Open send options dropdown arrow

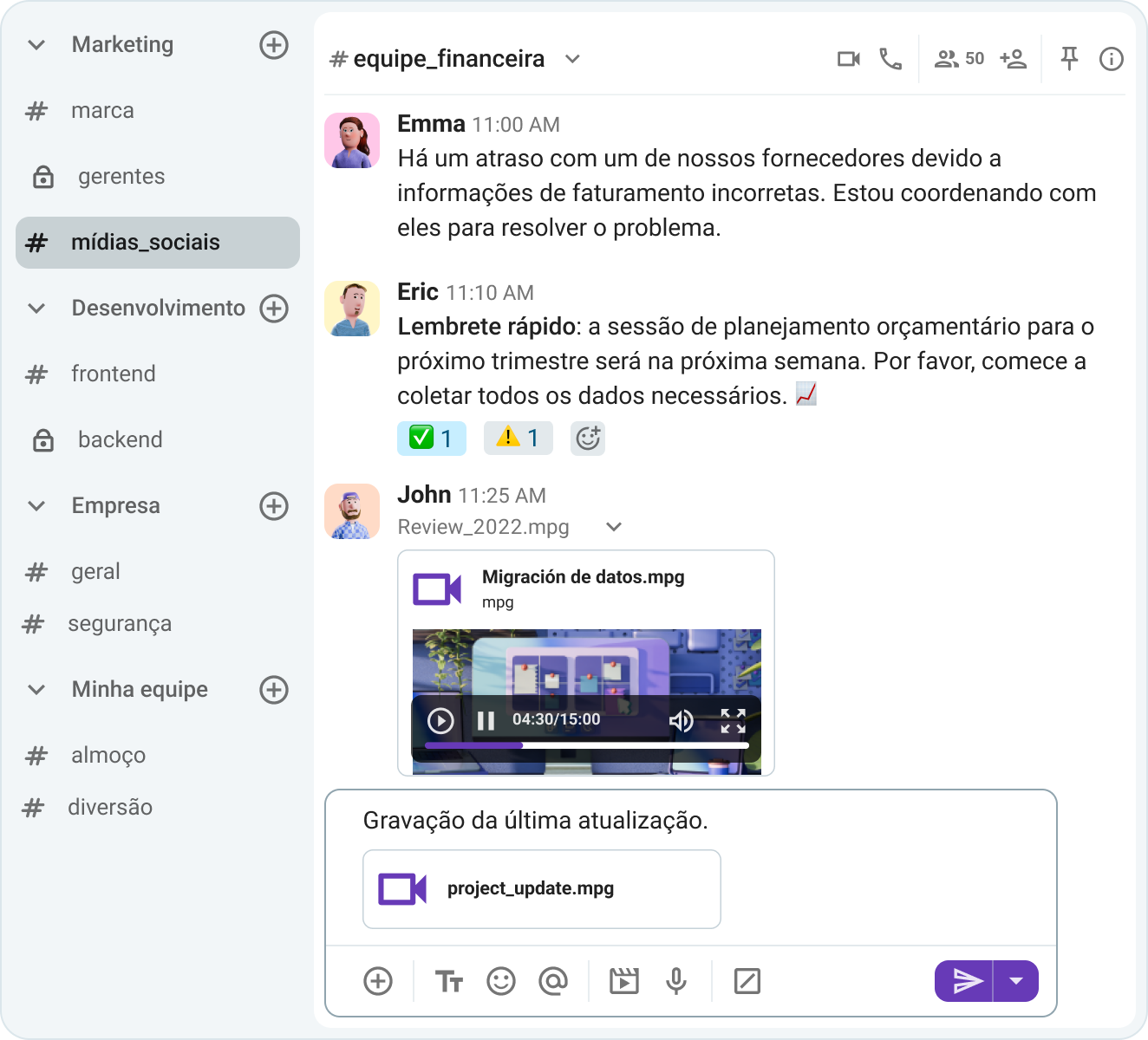[x=1016, y=981]
